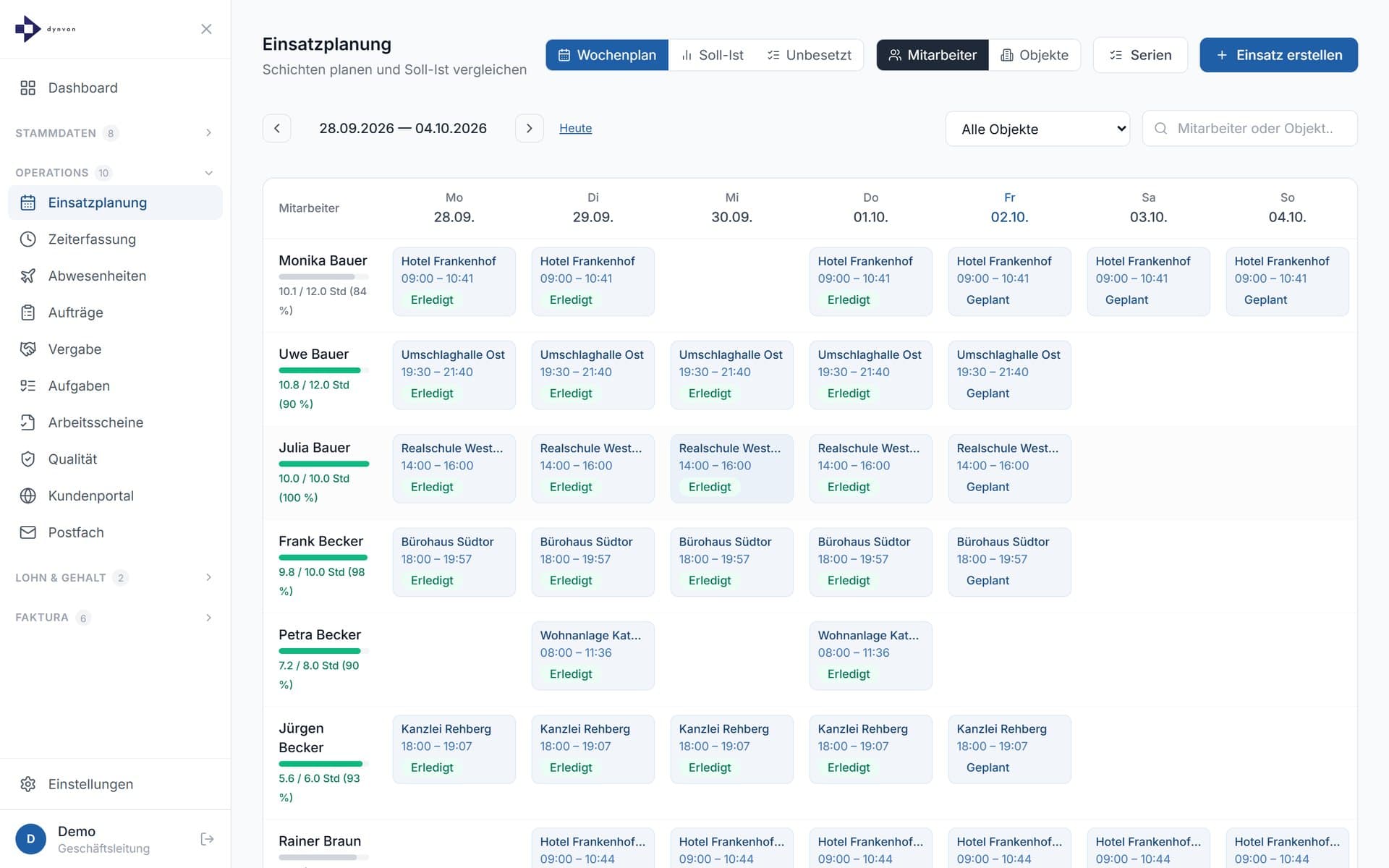
Task: Click the Abwesenheiten plane icon
Action: (x=28, y=276)
